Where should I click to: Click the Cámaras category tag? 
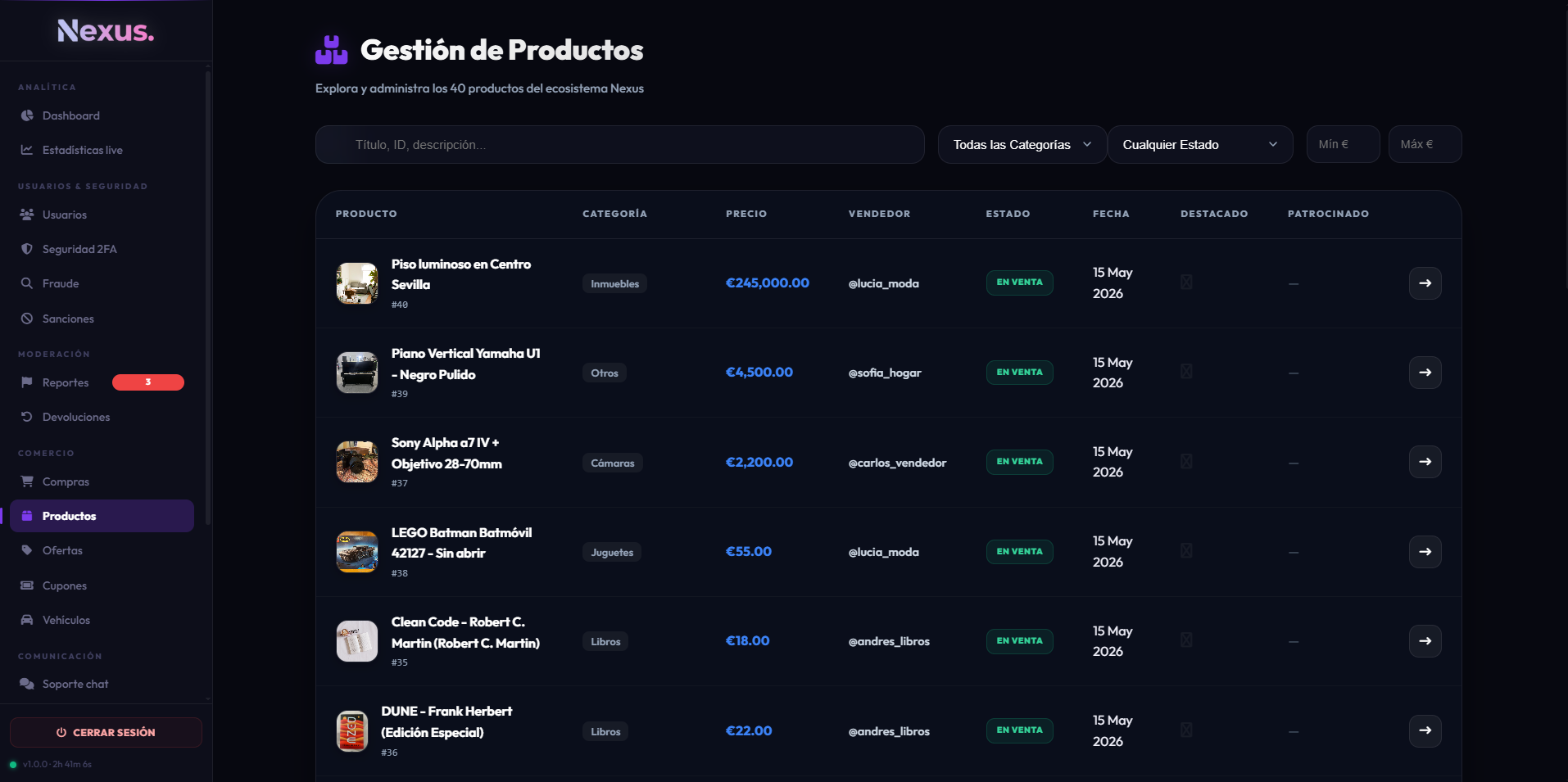click(613, 463)
